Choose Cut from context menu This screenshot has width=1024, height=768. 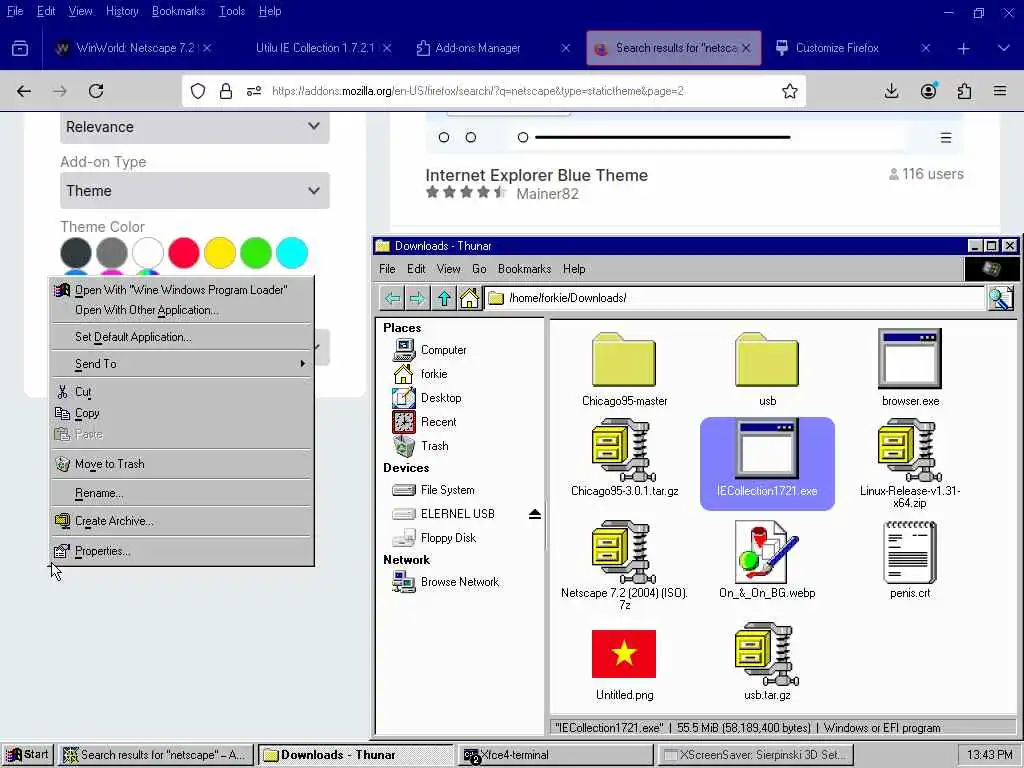point(182,392)
